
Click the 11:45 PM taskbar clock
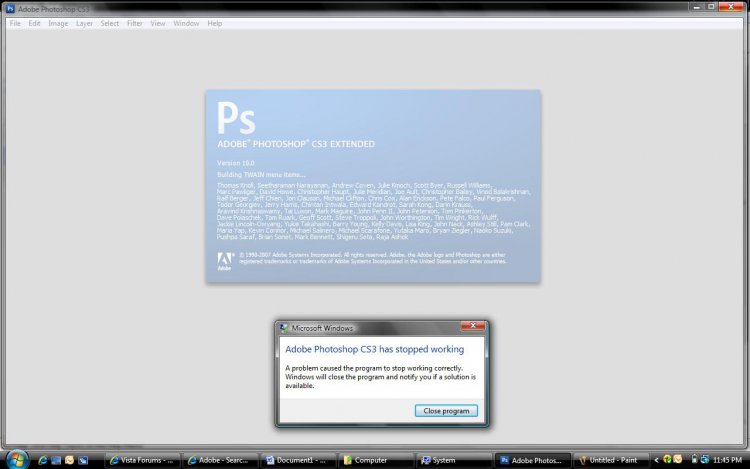pos(727,460)
